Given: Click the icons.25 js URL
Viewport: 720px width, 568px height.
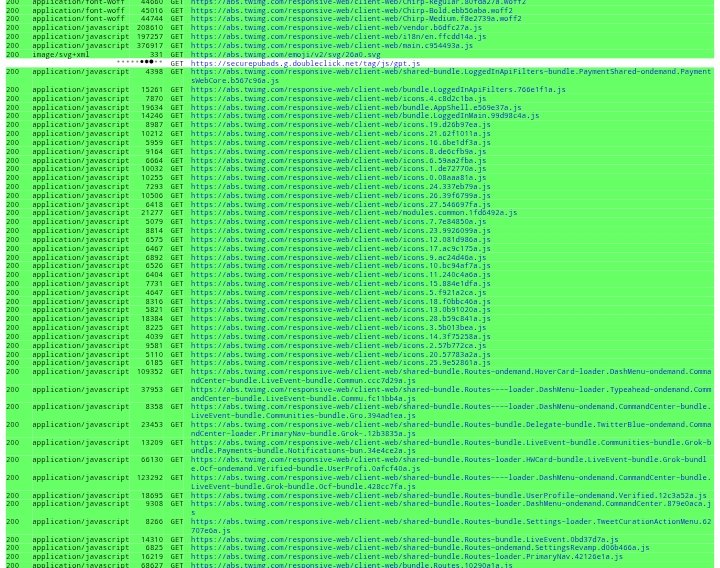Looking at the screenshot, I should point(341,363).
